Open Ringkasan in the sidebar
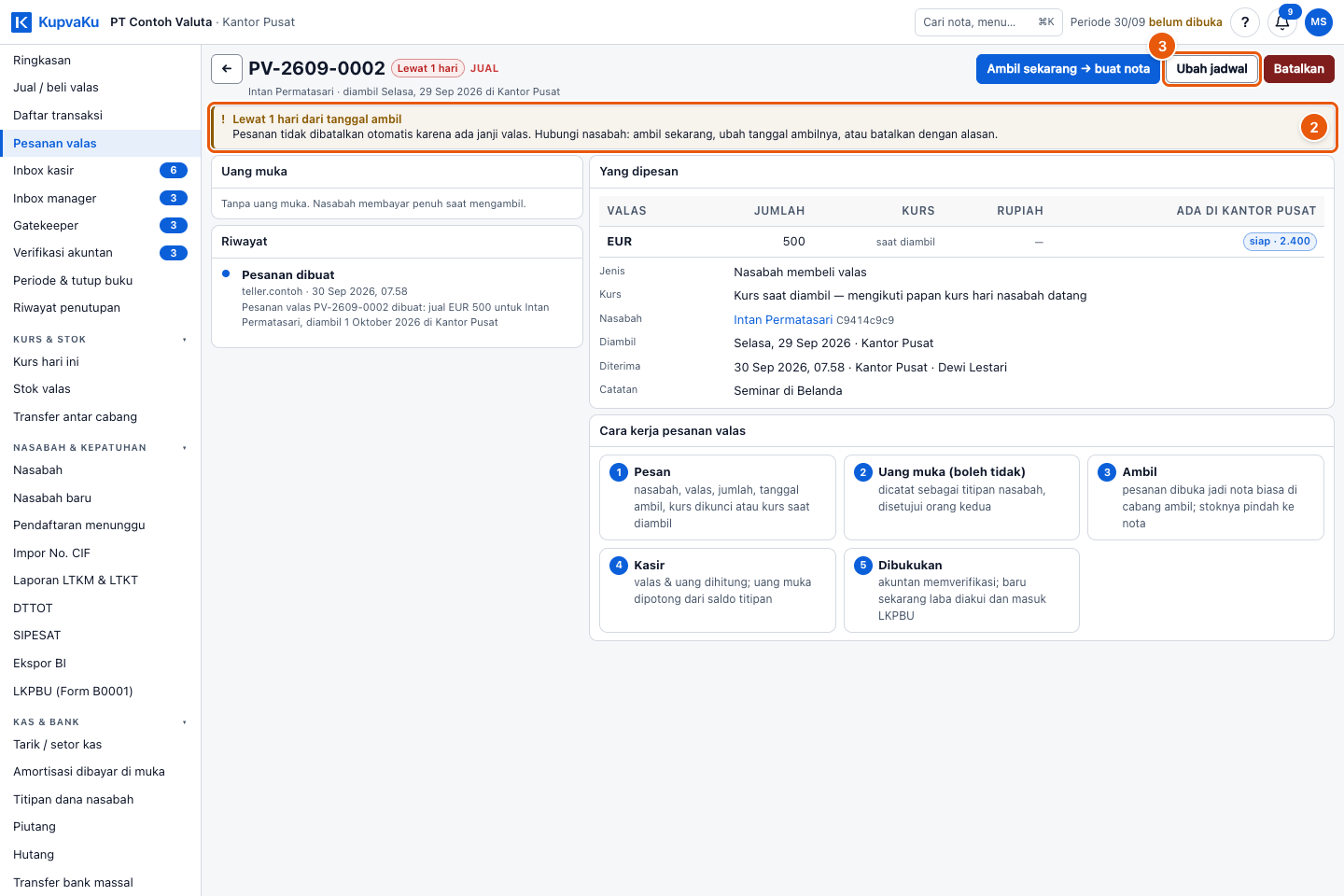1344x896 pixels. tap(100, 61)
